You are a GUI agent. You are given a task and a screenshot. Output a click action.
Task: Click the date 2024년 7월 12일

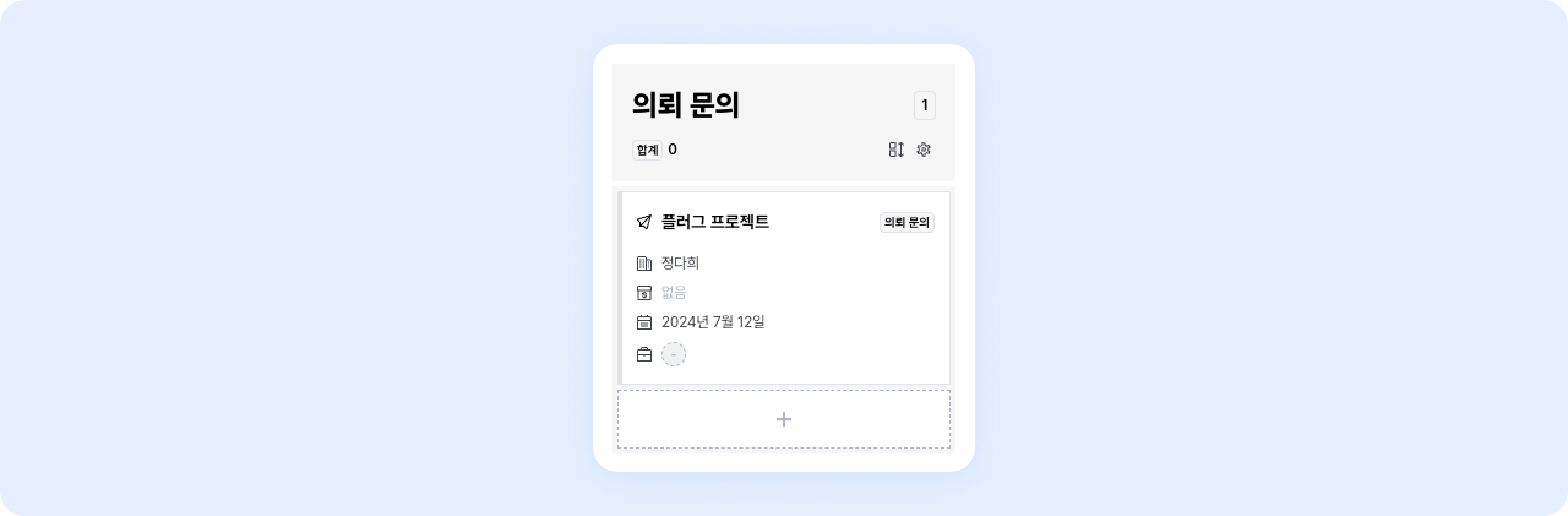[x=713, y=322]
